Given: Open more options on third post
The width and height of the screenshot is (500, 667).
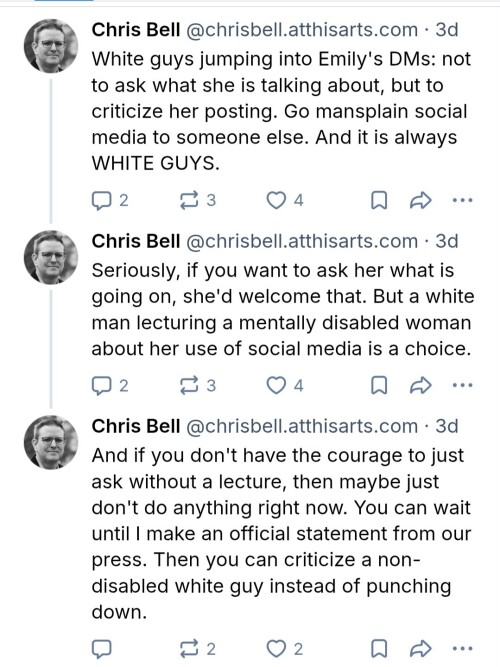Looking at the screenshot, I should pos(463,649).
